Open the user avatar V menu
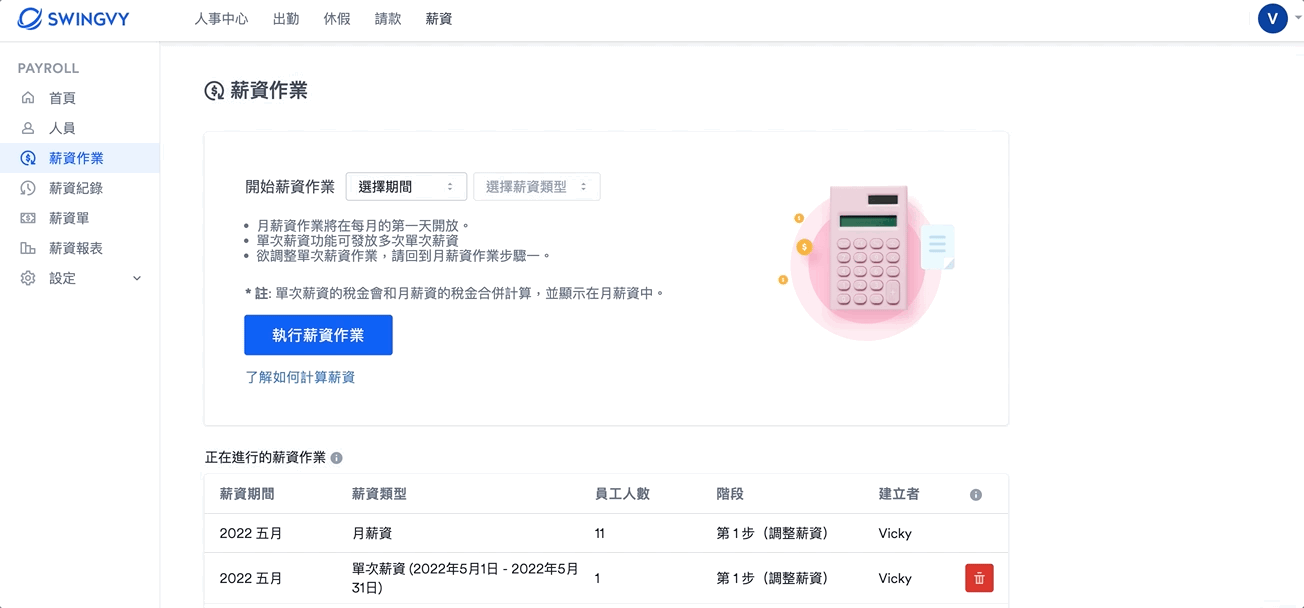 [x=1272, y=18]
